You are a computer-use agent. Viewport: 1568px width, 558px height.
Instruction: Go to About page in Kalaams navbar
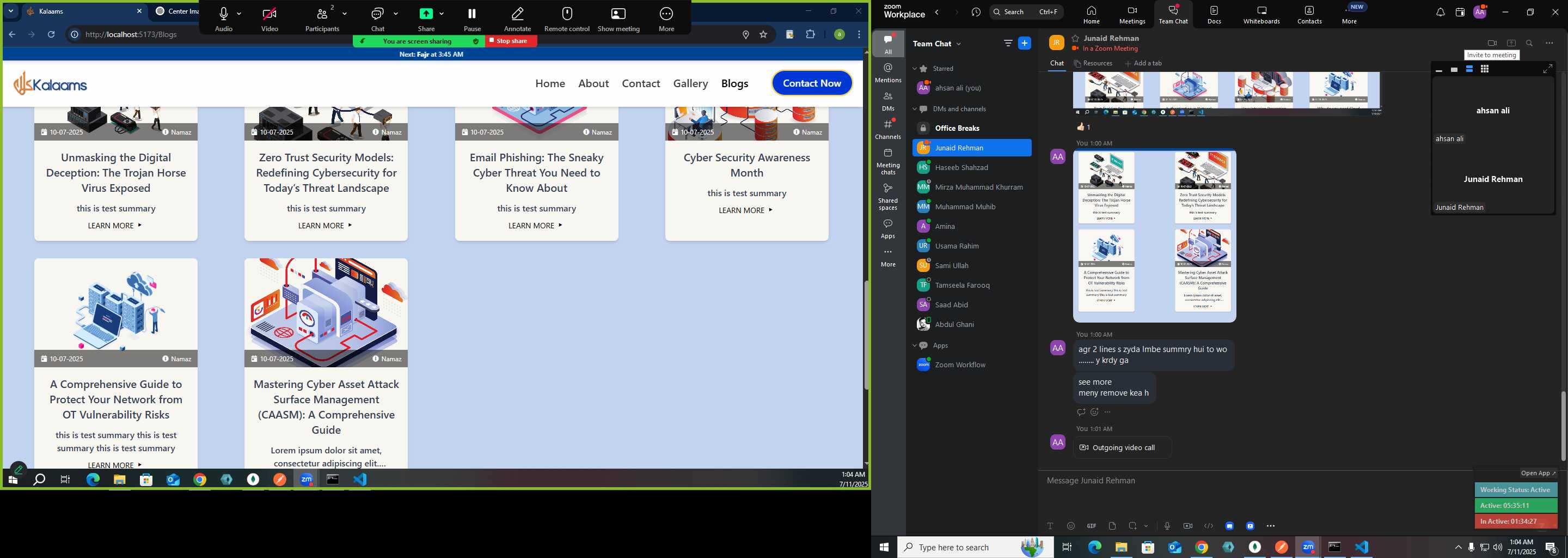click(593, 83)
